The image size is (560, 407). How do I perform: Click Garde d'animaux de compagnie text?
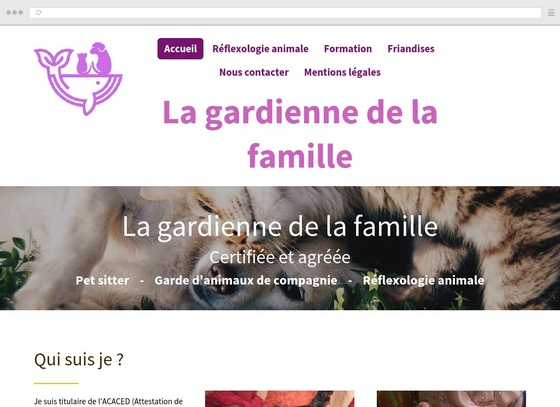click(246, 281)
